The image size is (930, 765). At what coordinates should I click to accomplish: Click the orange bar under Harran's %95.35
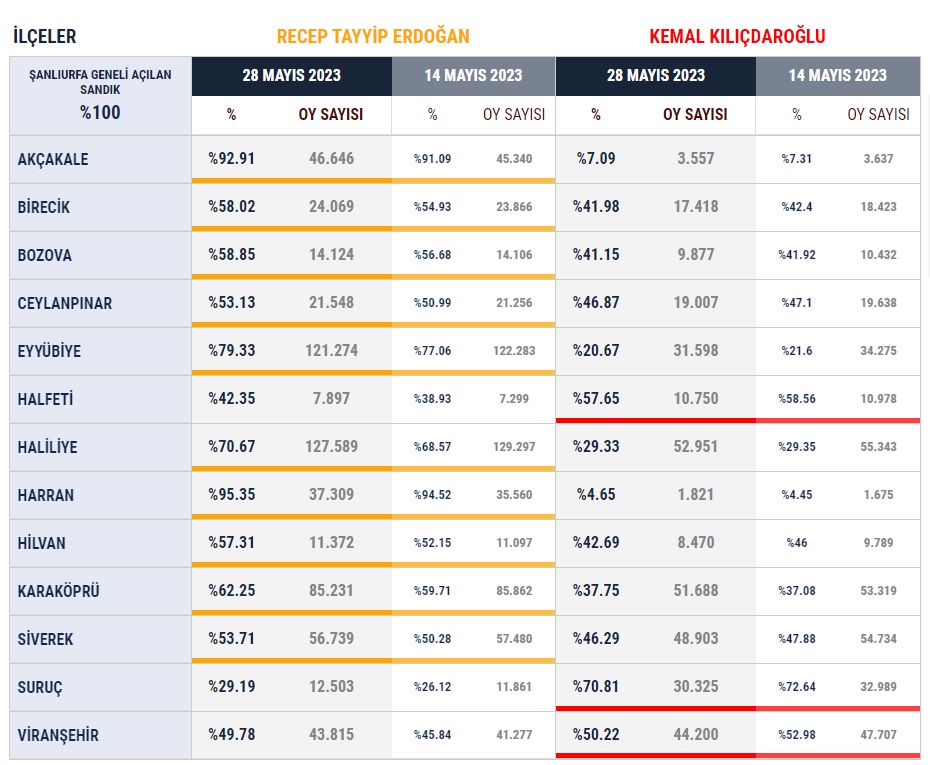[291, 516]
